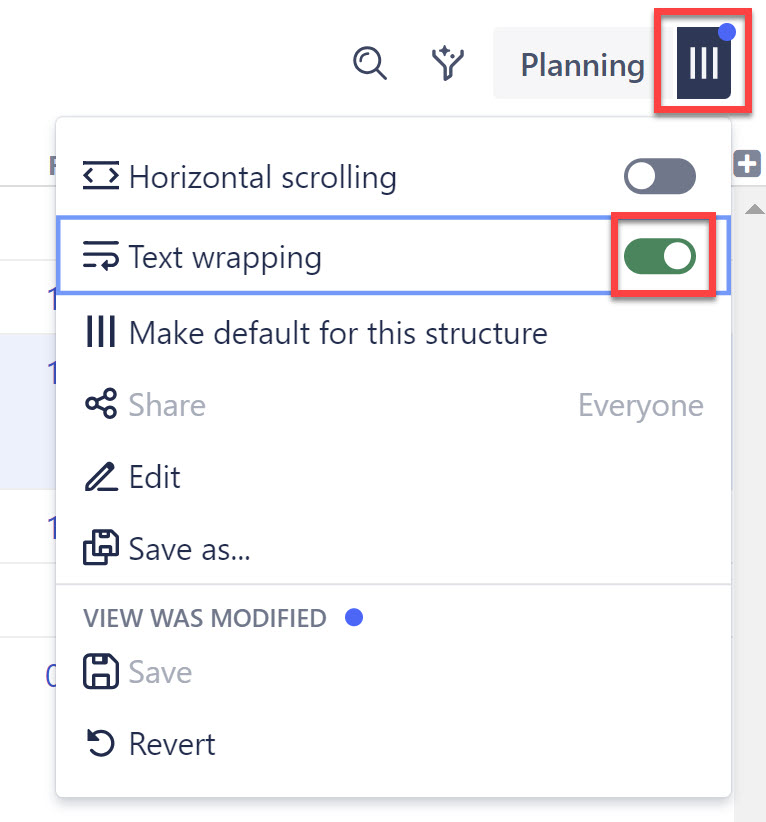Click the text wrapping icon
This screenshot has width=766, height=822.
99,256
